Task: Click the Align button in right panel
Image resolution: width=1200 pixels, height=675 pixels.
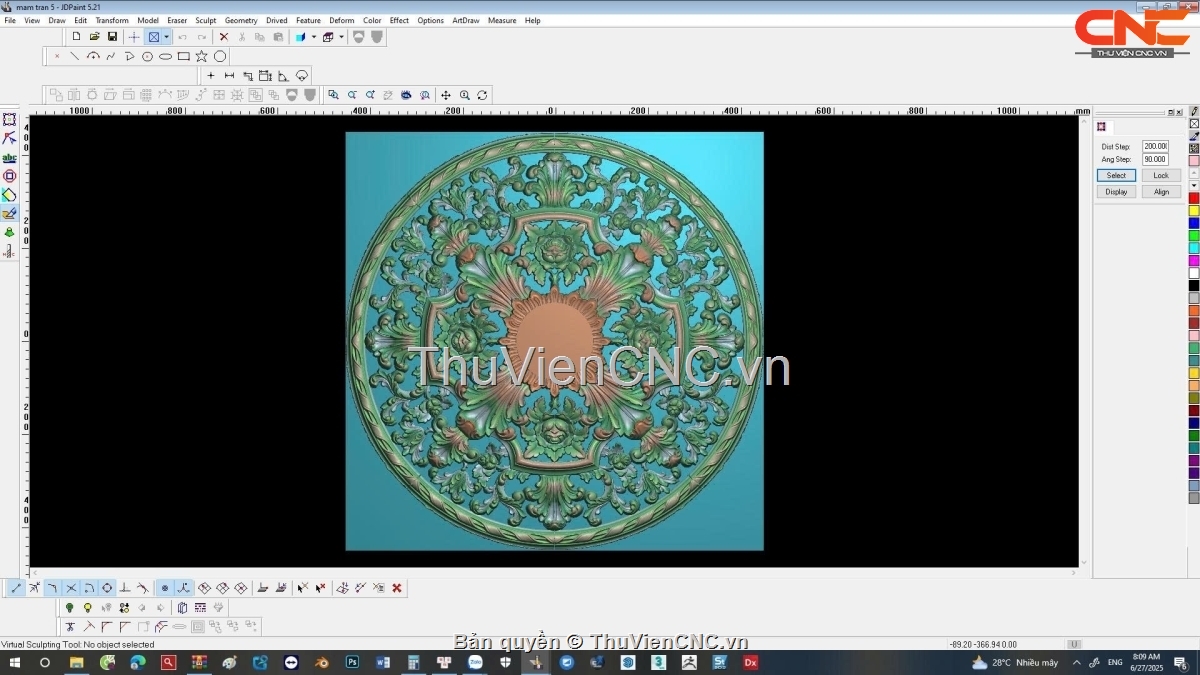Action: point(1161,191)
